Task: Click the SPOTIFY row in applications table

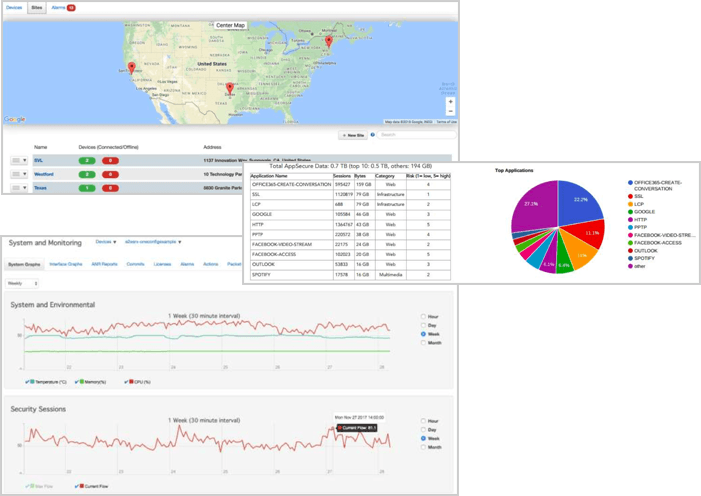Action: click(350, 275)
